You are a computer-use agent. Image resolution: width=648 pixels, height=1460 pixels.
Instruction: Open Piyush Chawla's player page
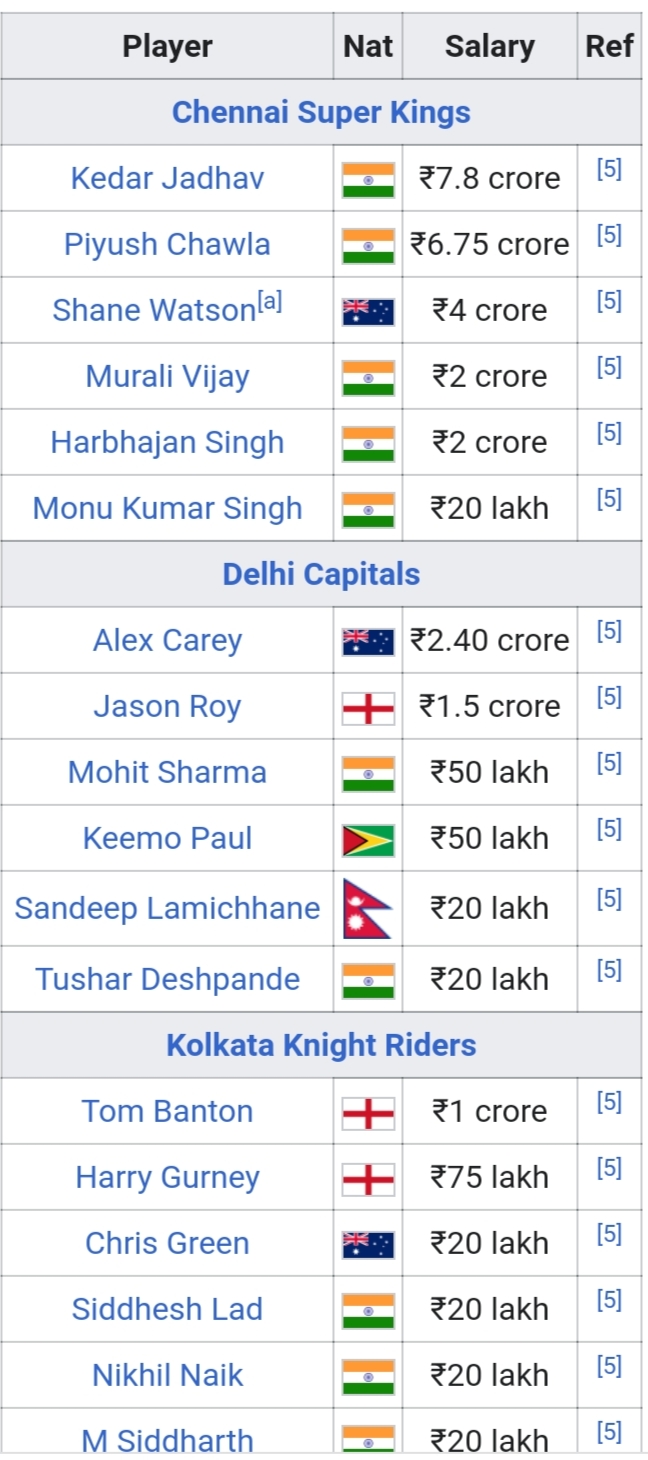click(x=167, y=244)
